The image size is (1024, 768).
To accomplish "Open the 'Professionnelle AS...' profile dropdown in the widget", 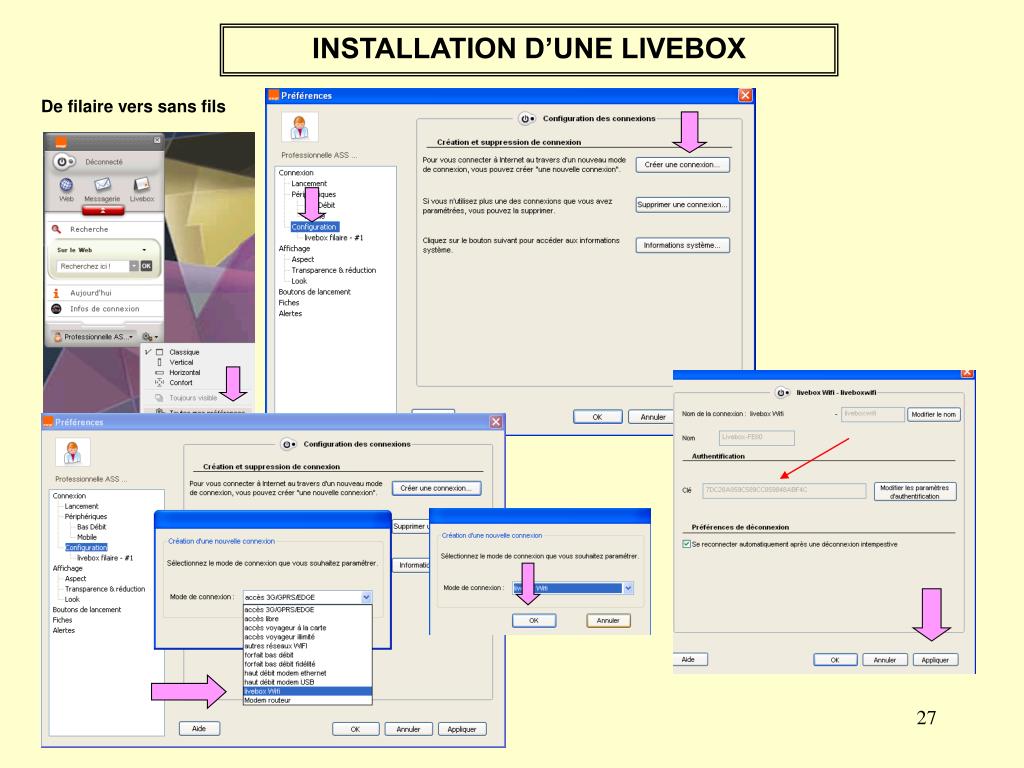I will pyautogui.click(x=94, y=337).
